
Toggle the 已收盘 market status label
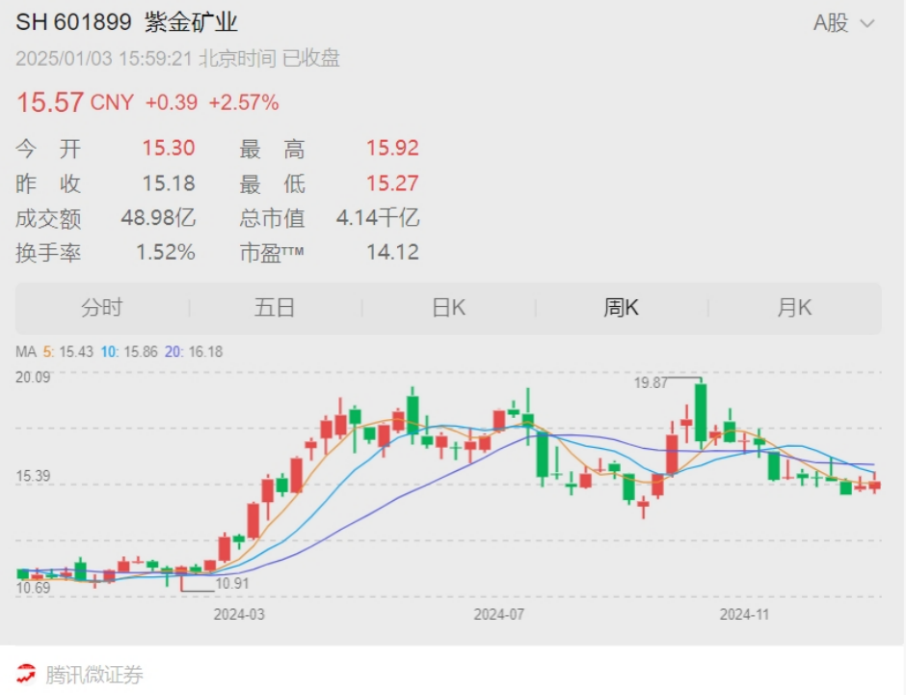pos(310,59)
